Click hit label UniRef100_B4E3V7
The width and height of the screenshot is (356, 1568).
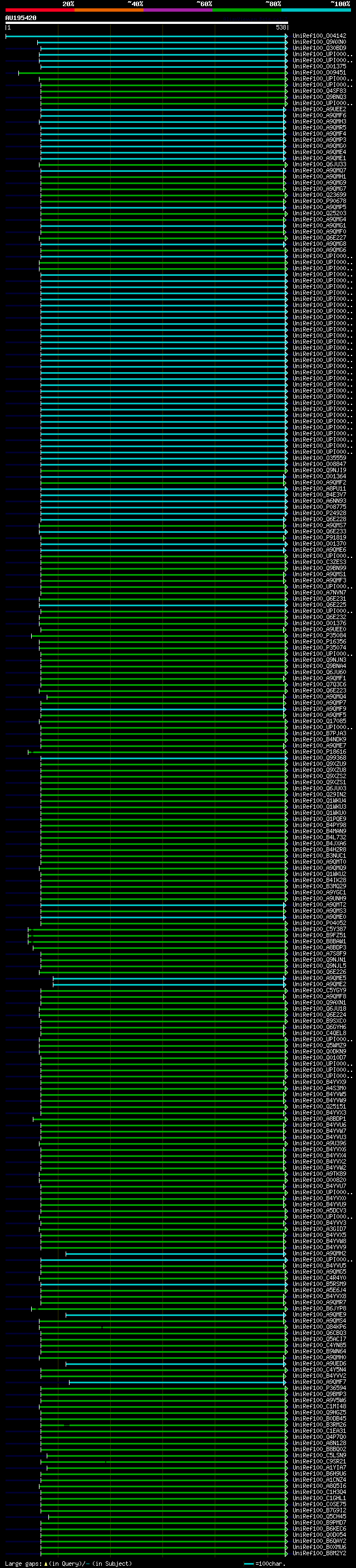point(319,495)
